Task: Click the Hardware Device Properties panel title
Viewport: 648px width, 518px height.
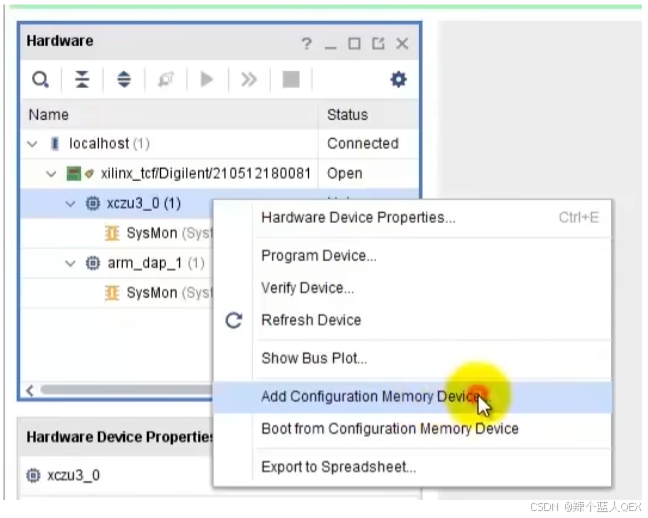Action: click(119, 437)
